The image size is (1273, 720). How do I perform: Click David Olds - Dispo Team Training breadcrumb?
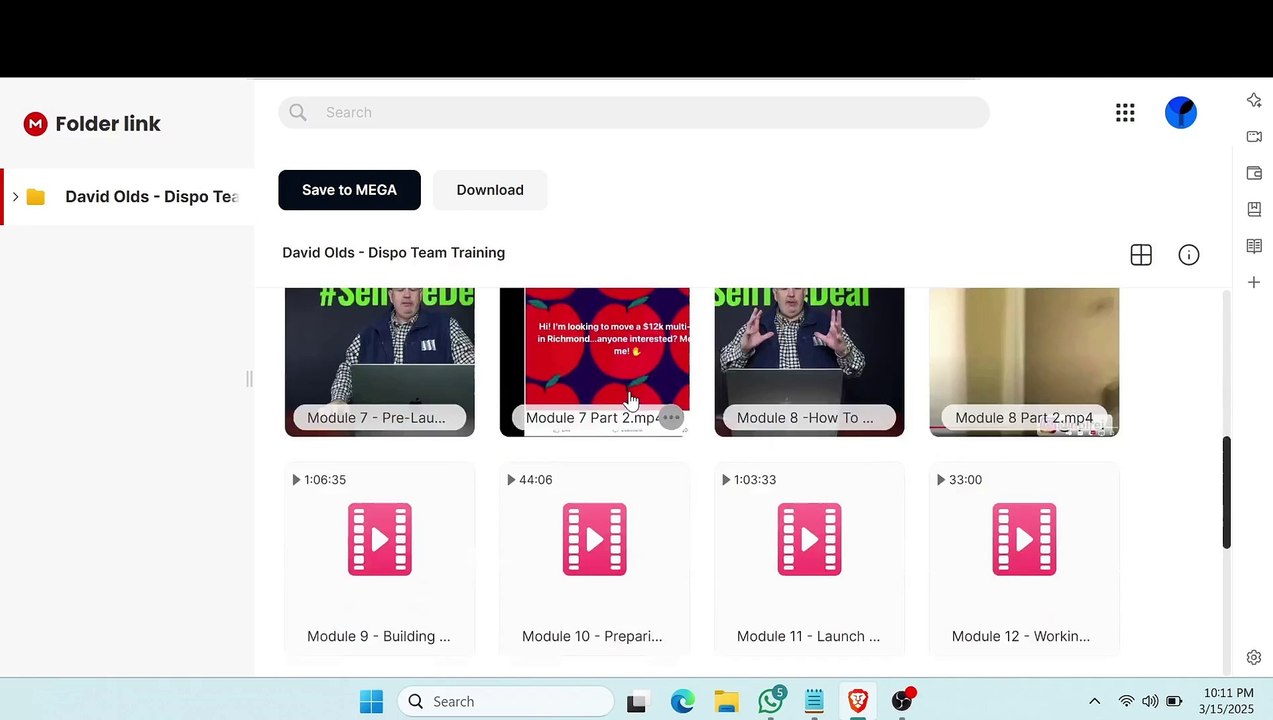tap(394, 253)
